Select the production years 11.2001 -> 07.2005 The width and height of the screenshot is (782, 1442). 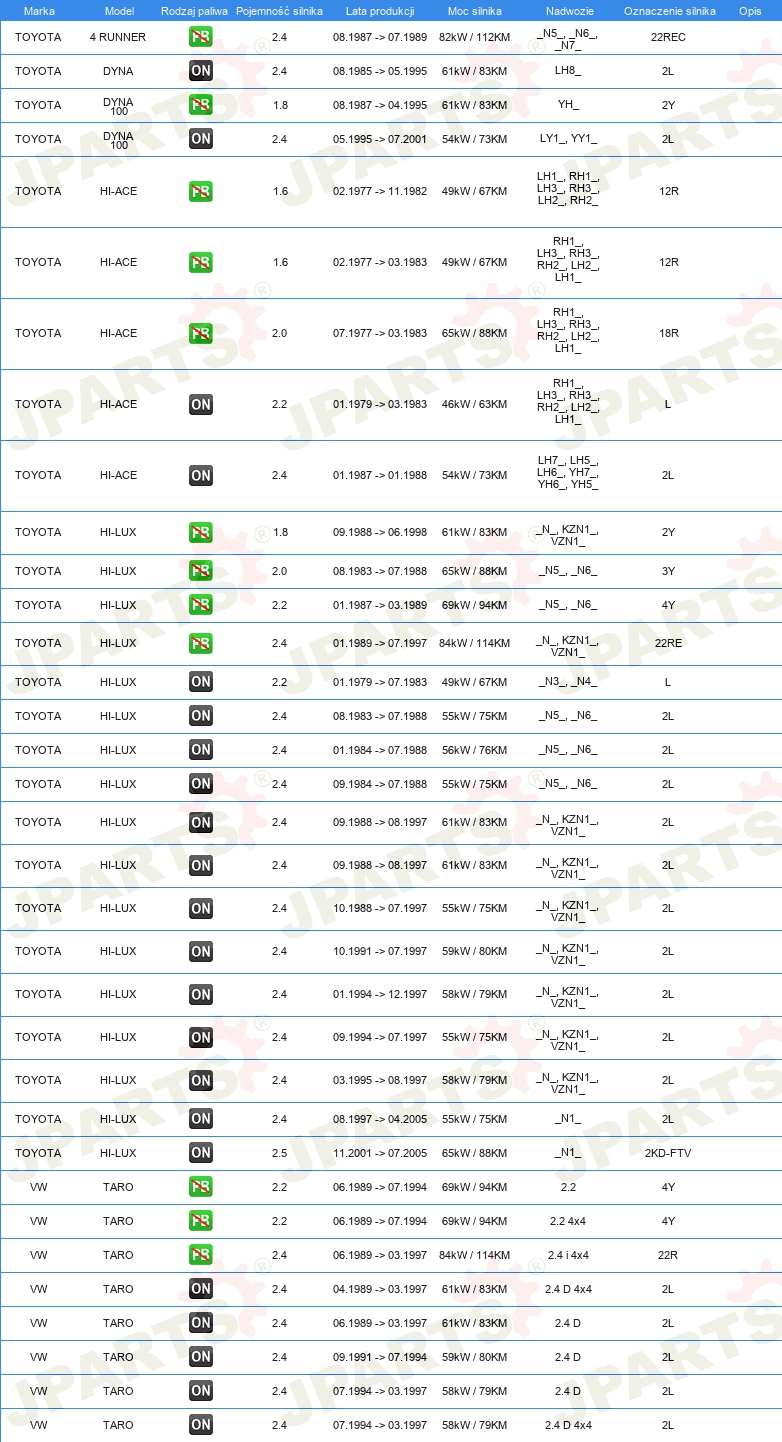coord(380,1153)
